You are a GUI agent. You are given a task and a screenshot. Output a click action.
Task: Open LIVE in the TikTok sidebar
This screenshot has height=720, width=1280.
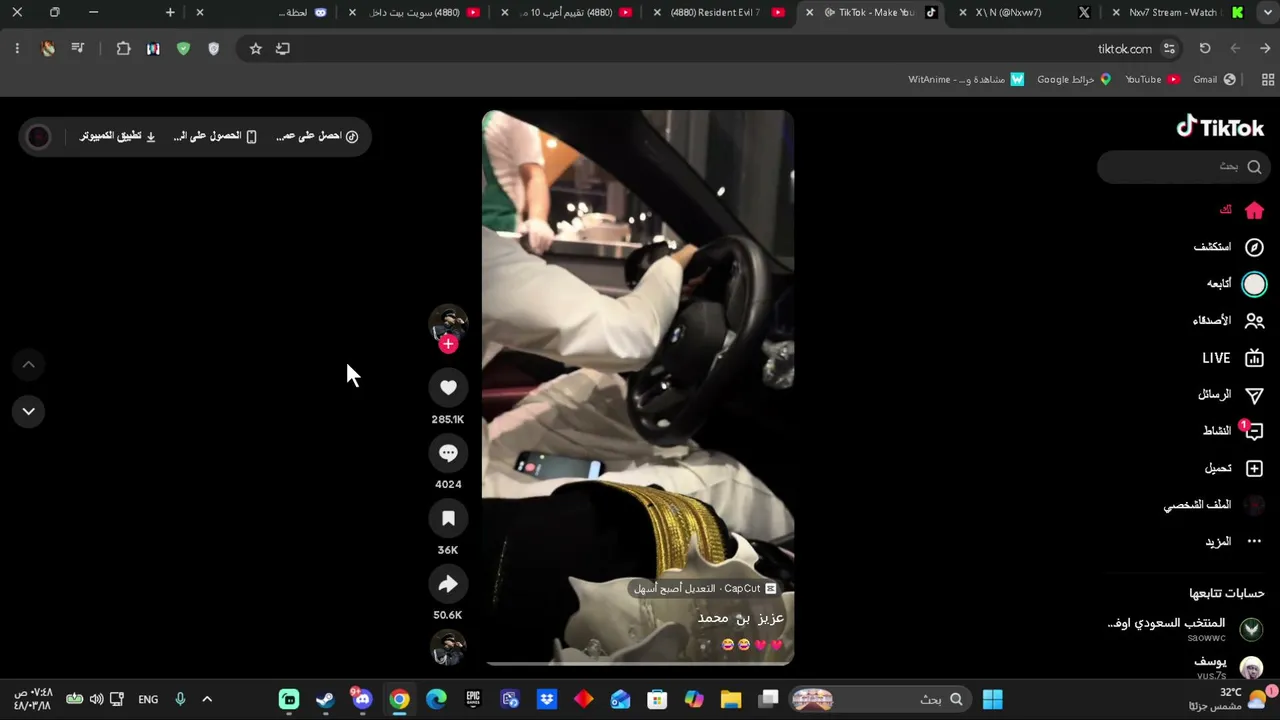pos(1233,358)
